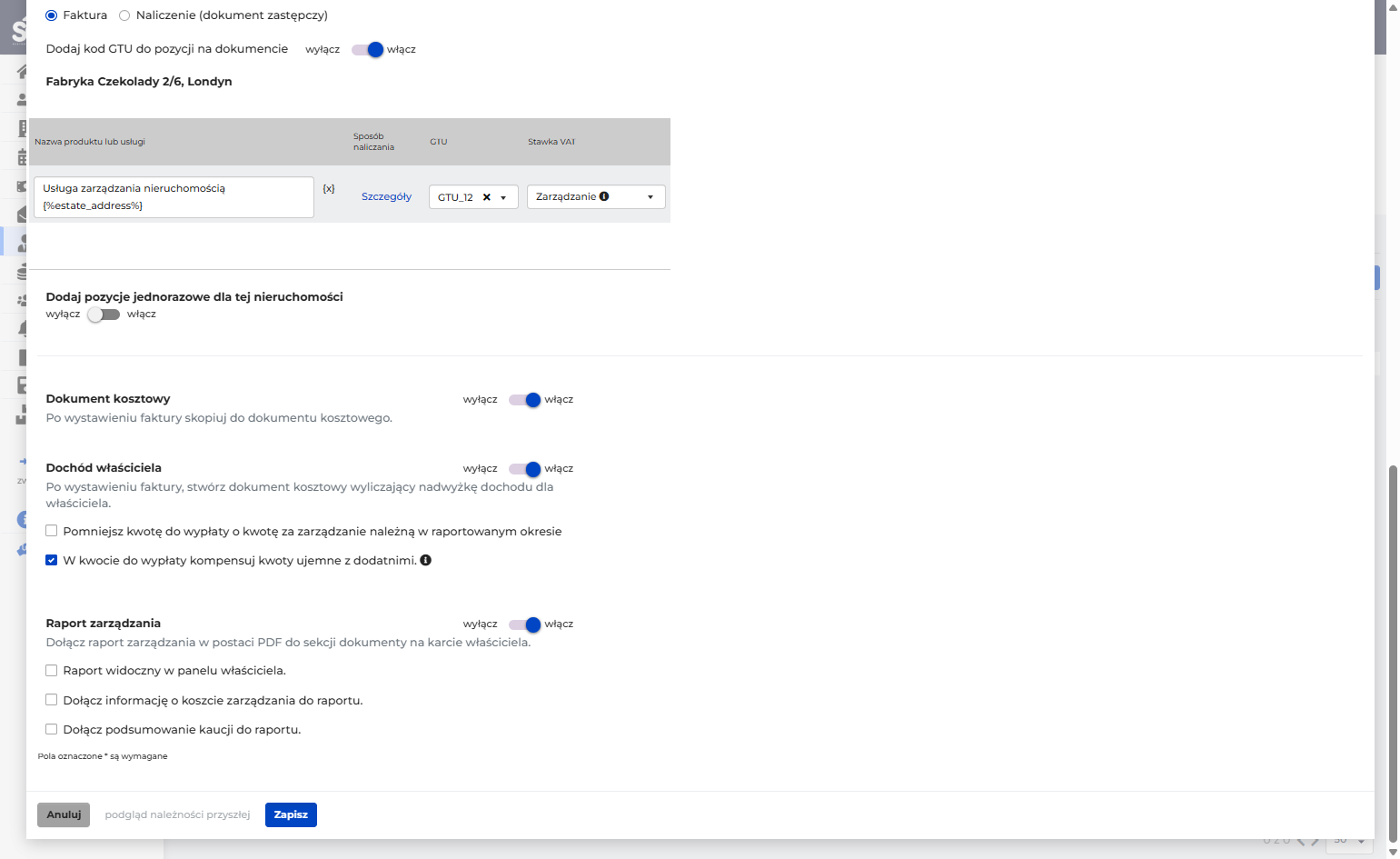Toggle the Raport zarządzania switch
Image resolution: width=1400 pixels, height=859 pixels.
[x=525, y=624]
